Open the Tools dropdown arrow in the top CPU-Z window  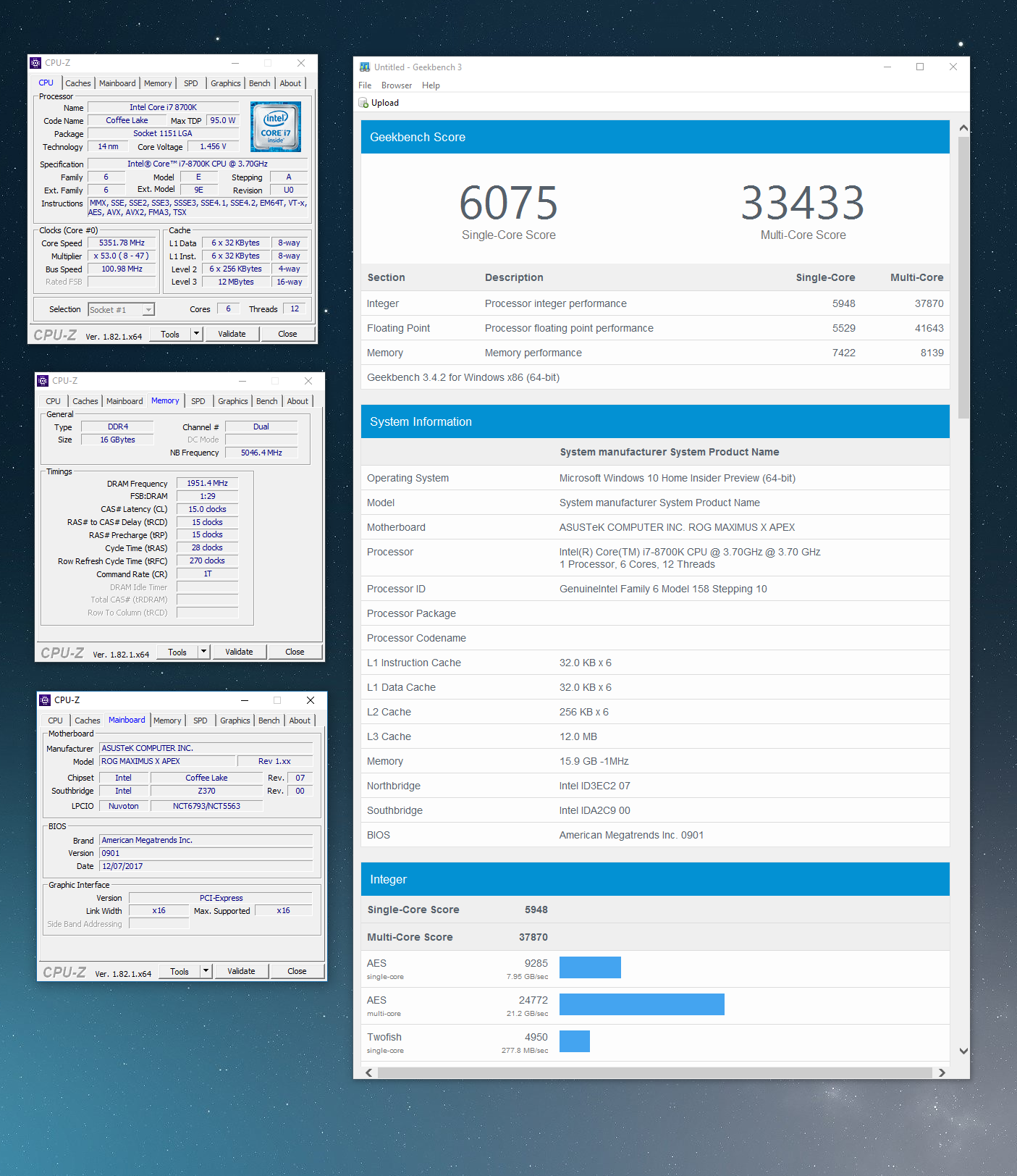pos(197,334)
